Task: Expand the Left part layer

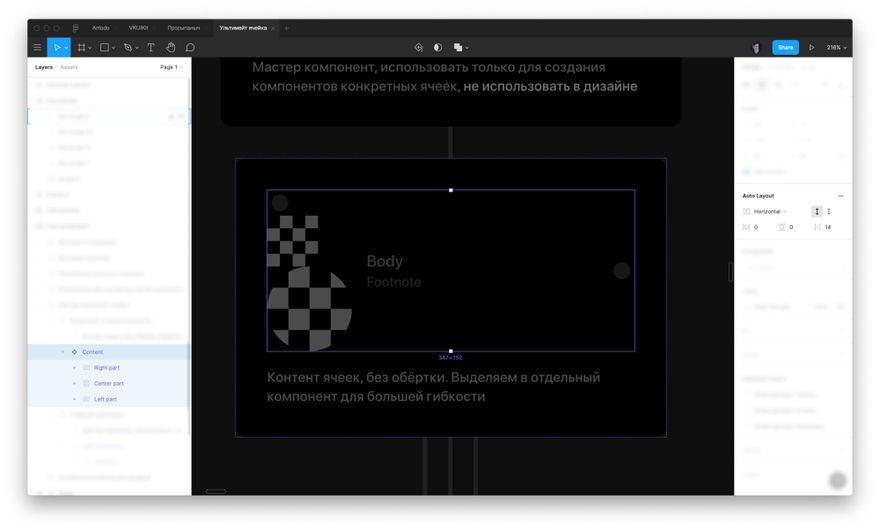Action: coord(74,399)
